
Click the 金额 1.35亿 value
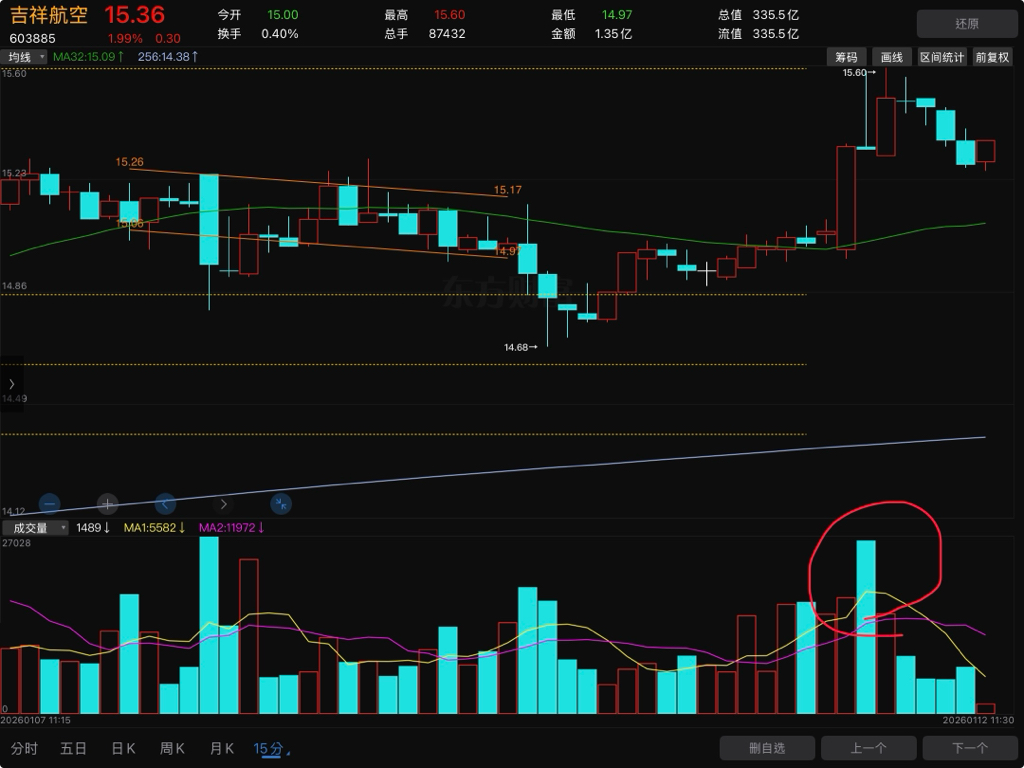click(x=613, y=33)
